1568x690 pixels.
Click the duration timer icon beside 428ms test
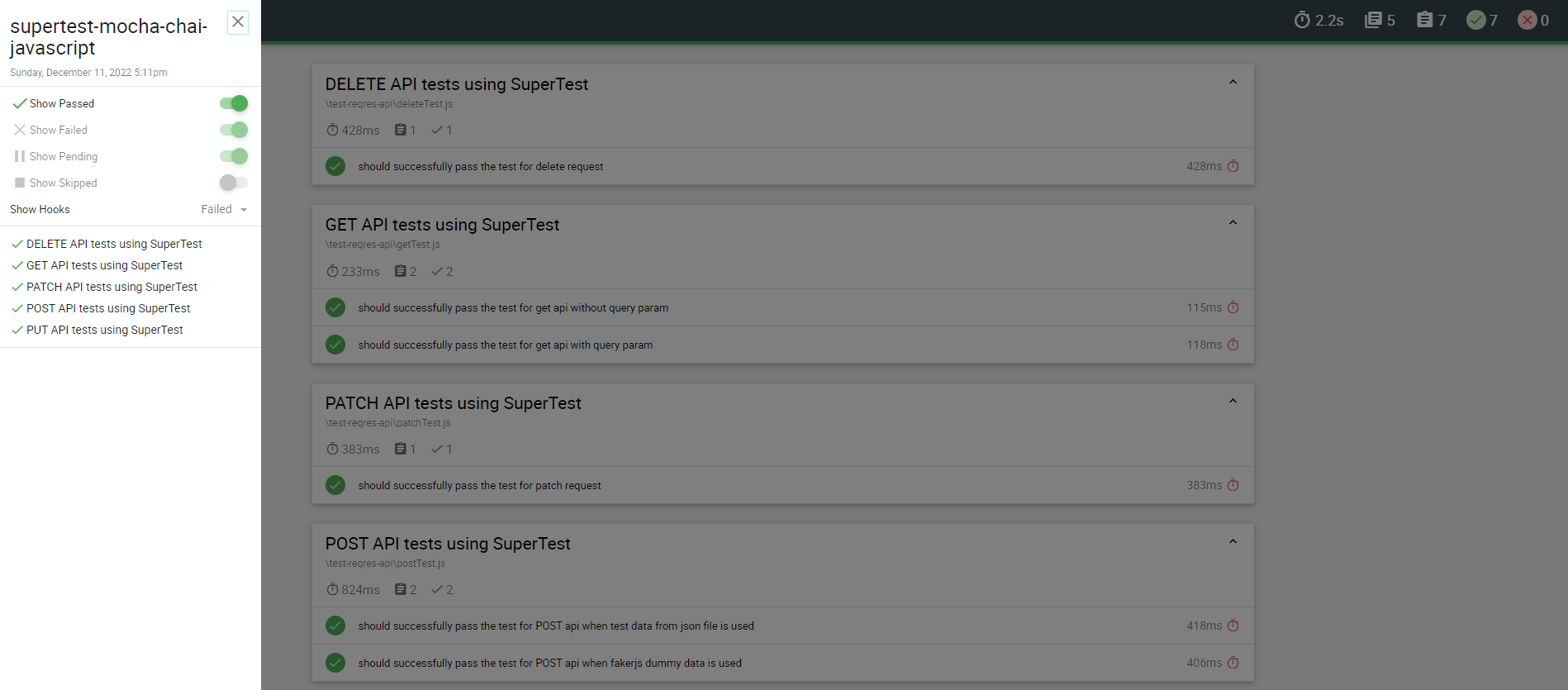point(1233,166)
